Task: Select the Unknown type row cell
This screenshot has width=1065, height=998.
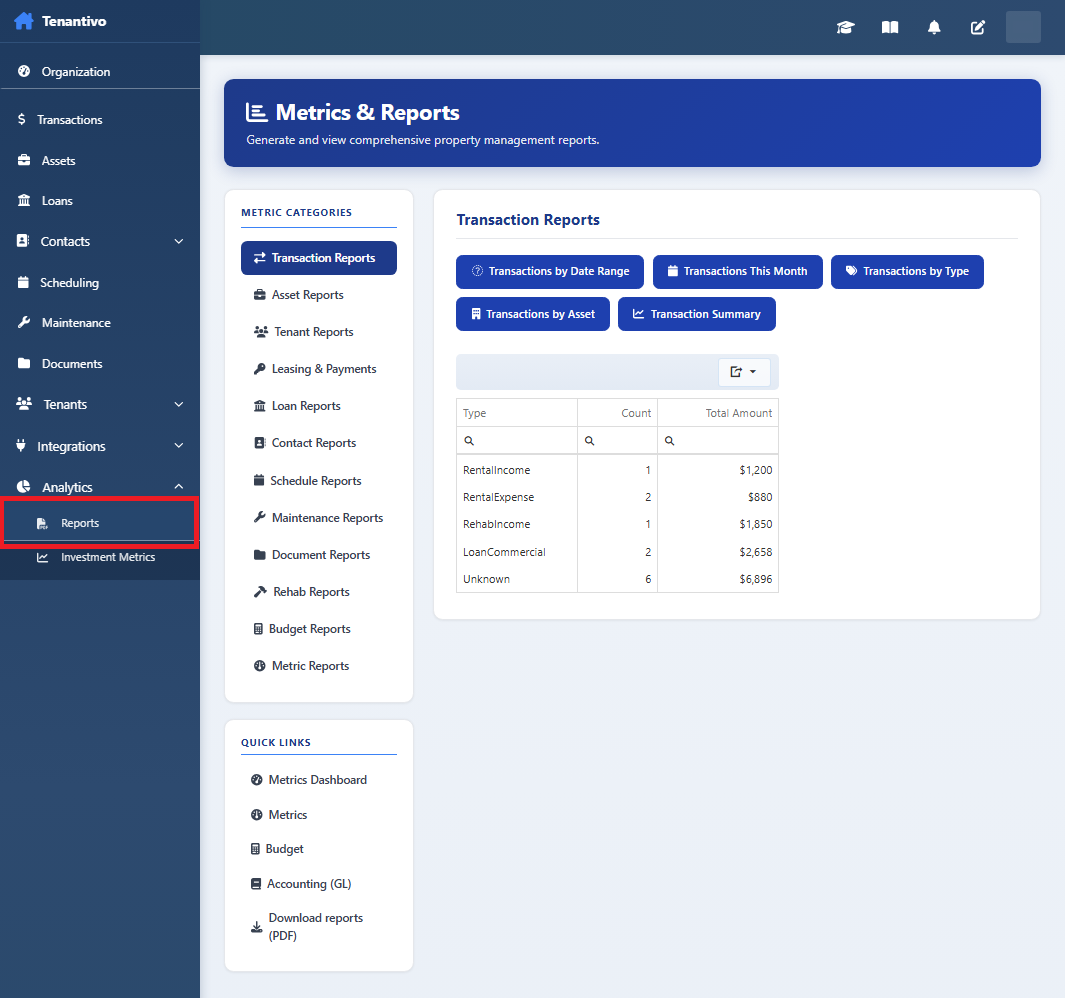Action: (516, 579)
